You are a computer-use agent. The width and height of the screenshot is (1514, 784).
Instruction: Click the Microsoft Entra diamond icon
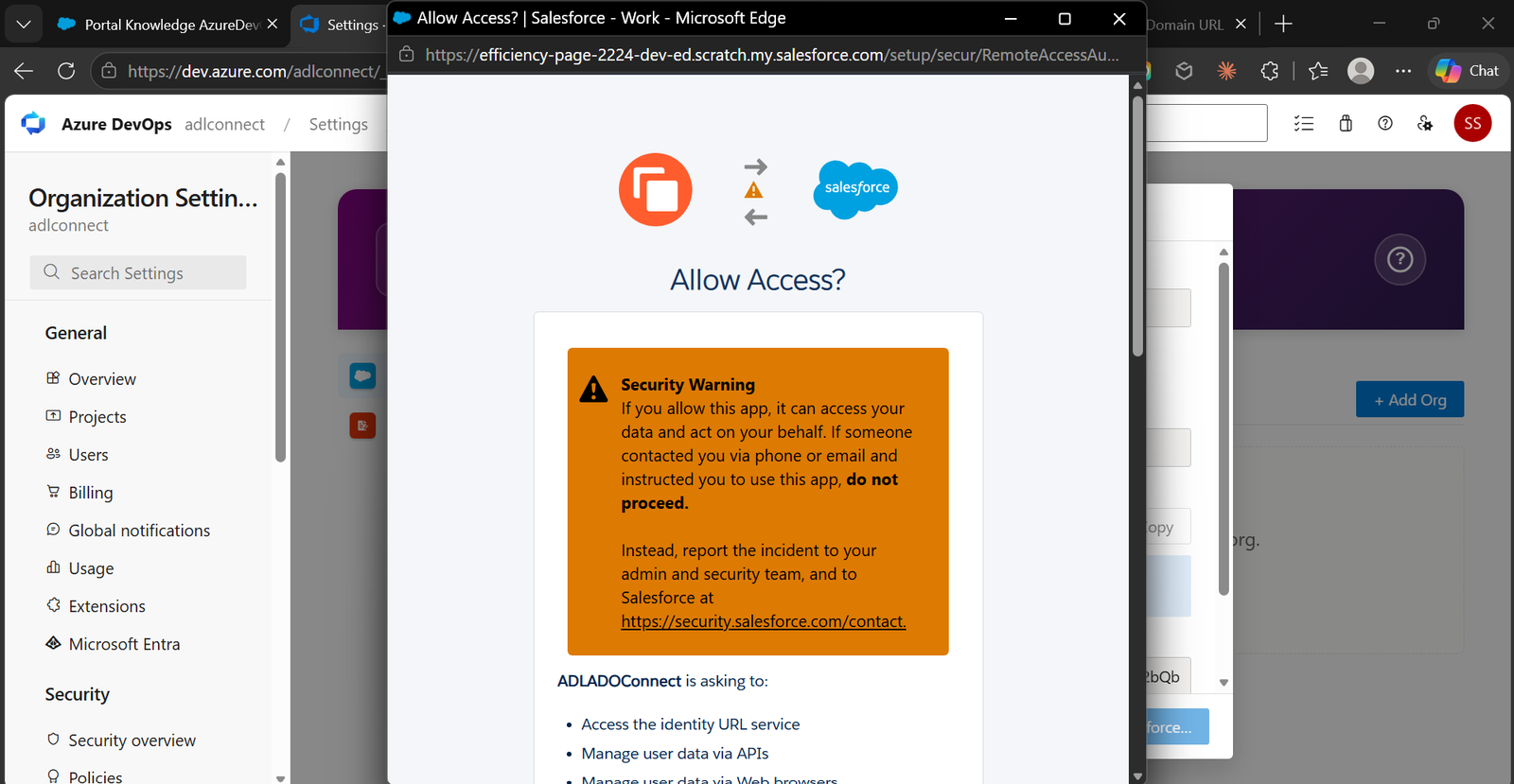(x=53, y=643)
